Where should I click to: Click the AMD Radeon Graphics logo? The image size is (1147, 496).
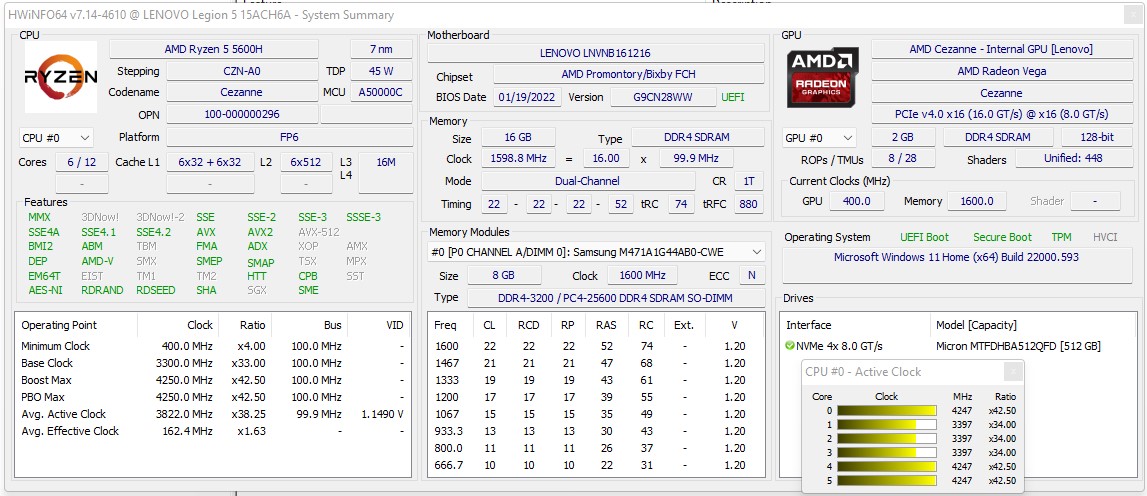click(x=823, y=77)
